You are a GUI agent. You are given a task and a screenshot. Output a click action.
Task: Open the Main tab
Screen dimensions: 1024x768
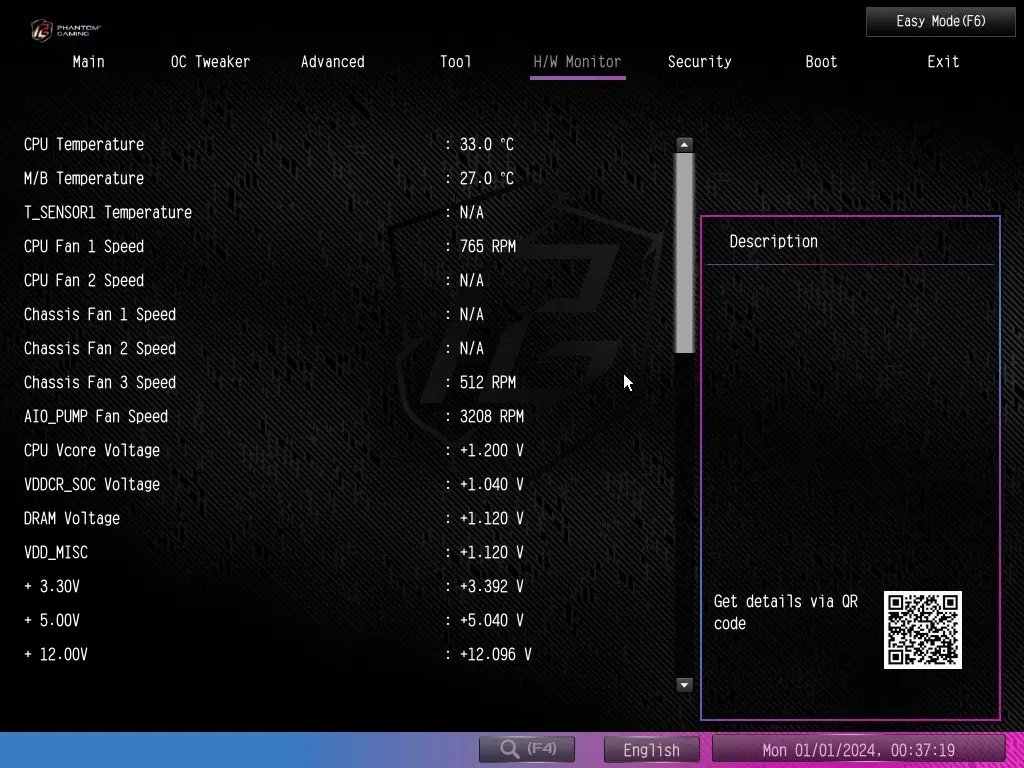tap(88, 62)
